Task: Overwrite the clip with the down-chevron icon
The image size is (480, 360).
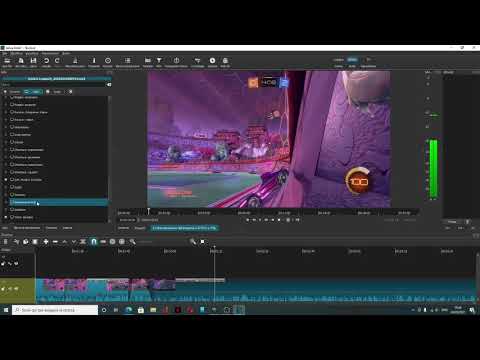Action: (74, 242)
